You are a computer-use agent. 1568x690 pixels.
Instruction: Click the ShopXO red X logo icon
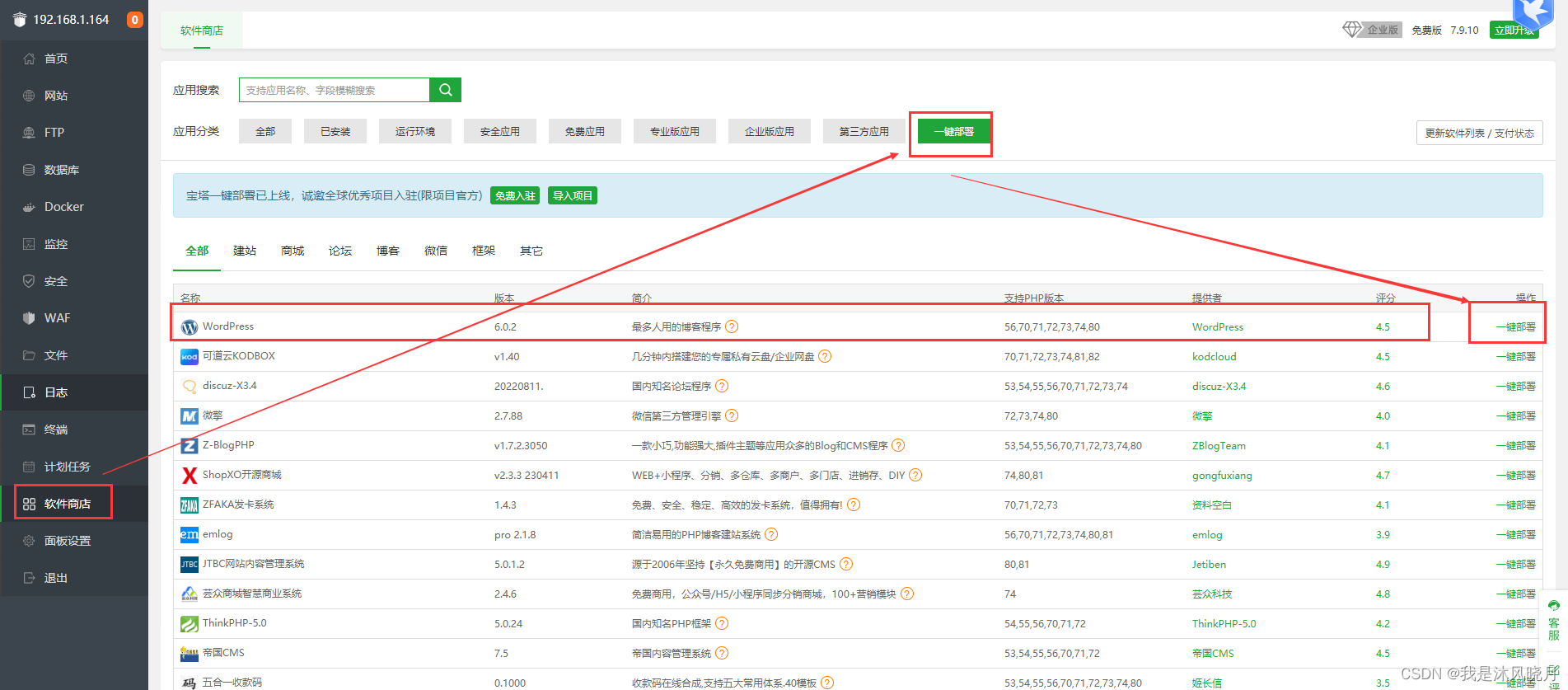pyautogui.click(x=190, y=476)
